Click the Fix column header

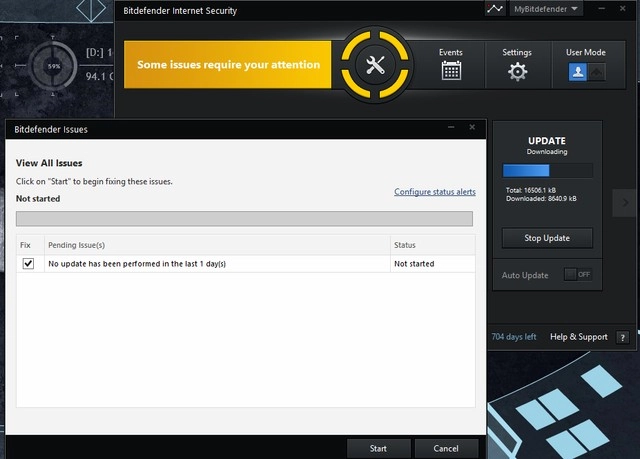(x=30, y=245)
